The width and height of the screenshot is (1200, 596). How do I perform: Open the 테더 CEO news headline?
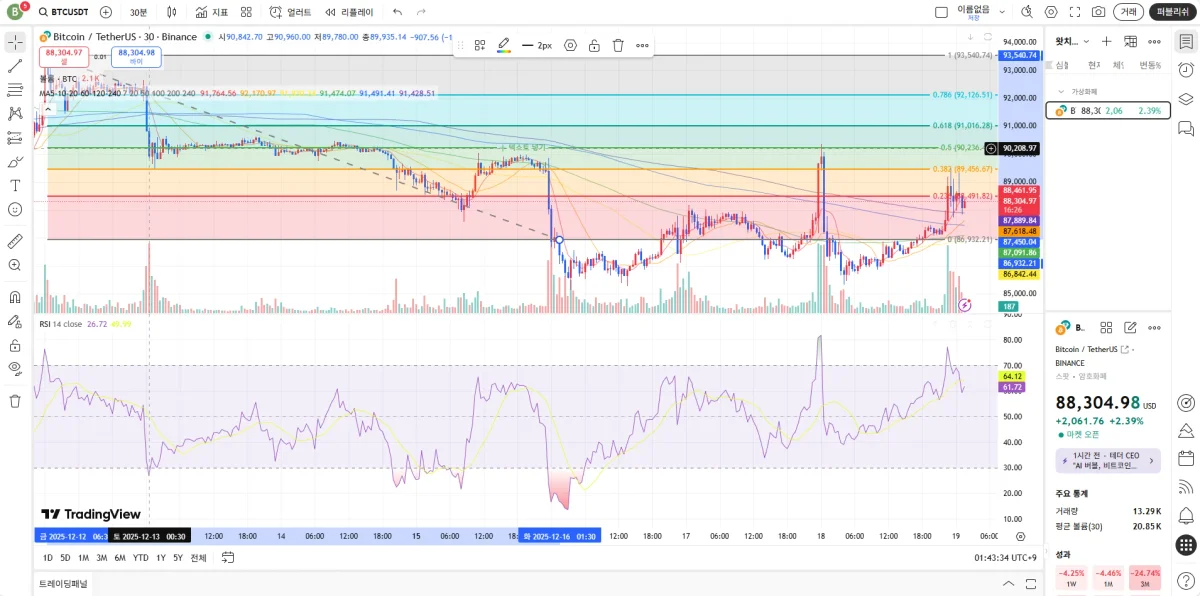[x=1108, y=460]
